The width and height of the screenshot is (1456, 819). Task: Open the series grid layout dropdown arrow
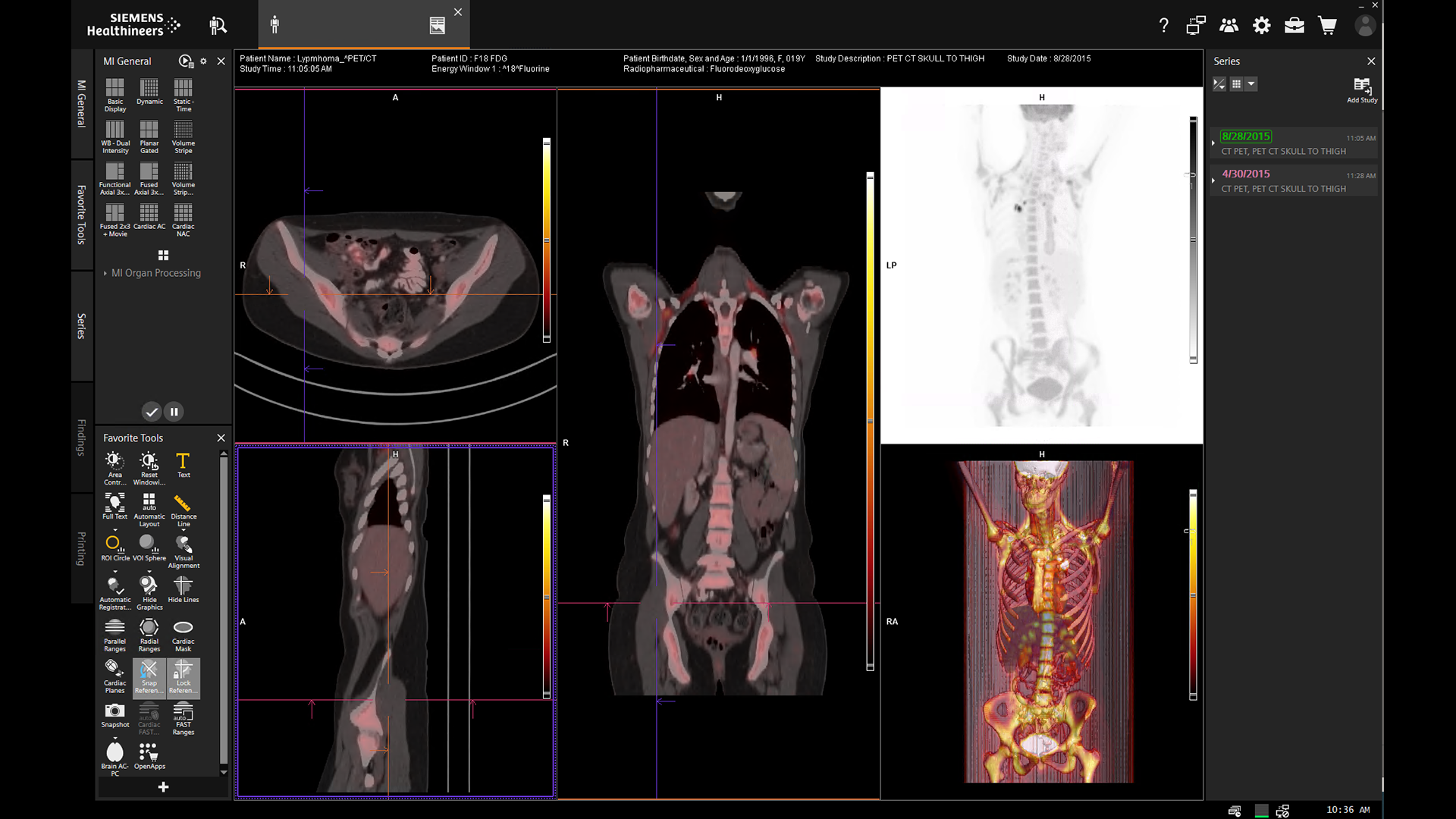click(x=1251, y=84)
